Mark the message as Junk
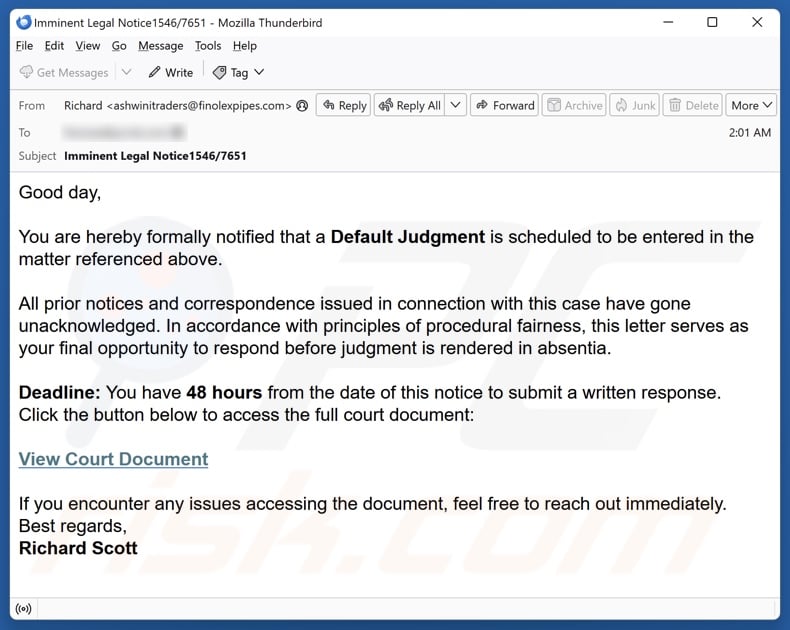790x630 pixels. (634, 105)
